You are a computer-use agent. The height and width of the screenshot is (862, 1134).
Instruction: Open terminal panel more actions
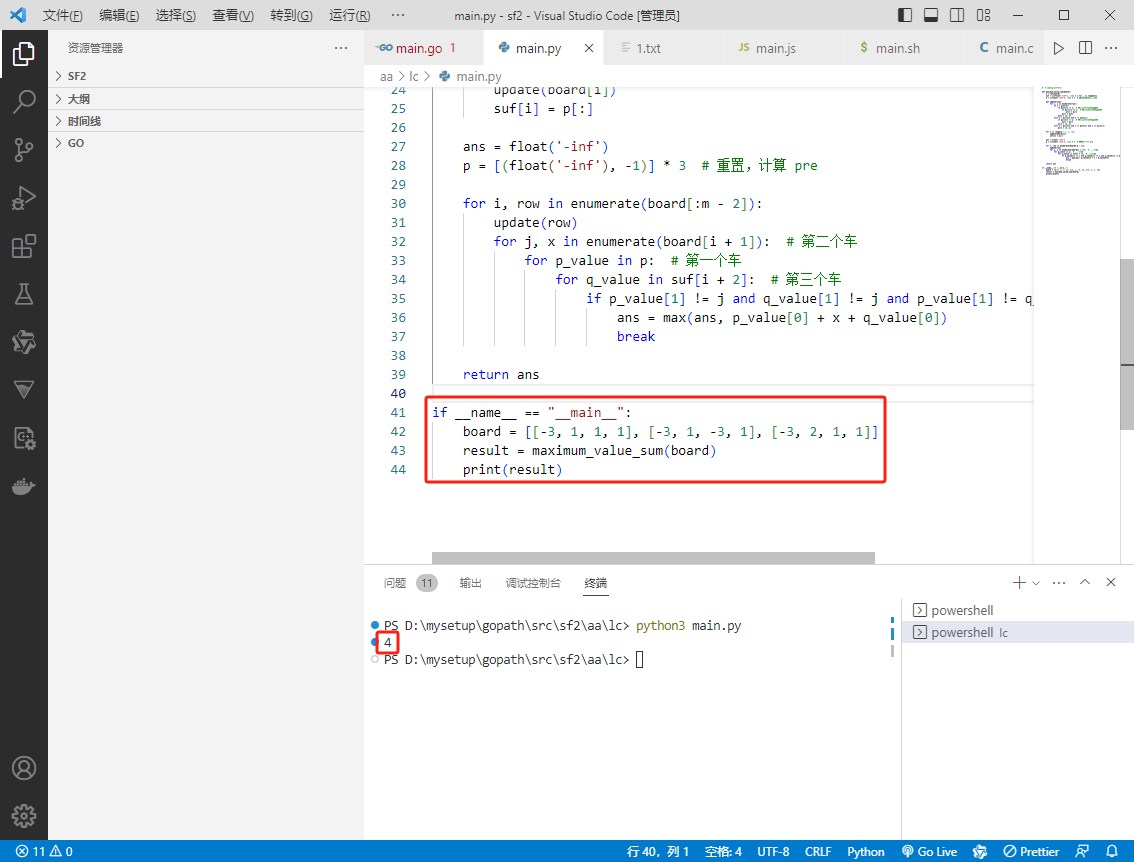pyautogui.click(x=1059, y=583)
